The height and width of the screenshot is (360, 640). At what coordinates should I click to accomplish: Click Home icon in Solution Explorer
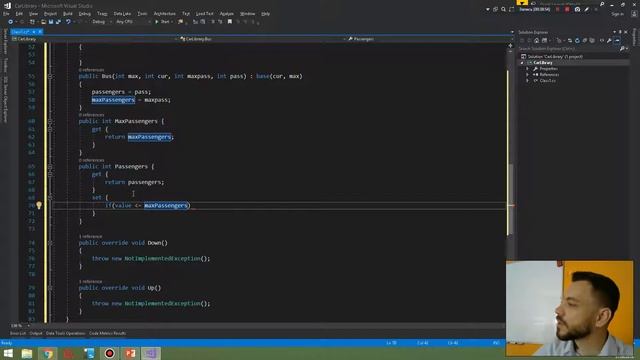click(x=537, y=40)
